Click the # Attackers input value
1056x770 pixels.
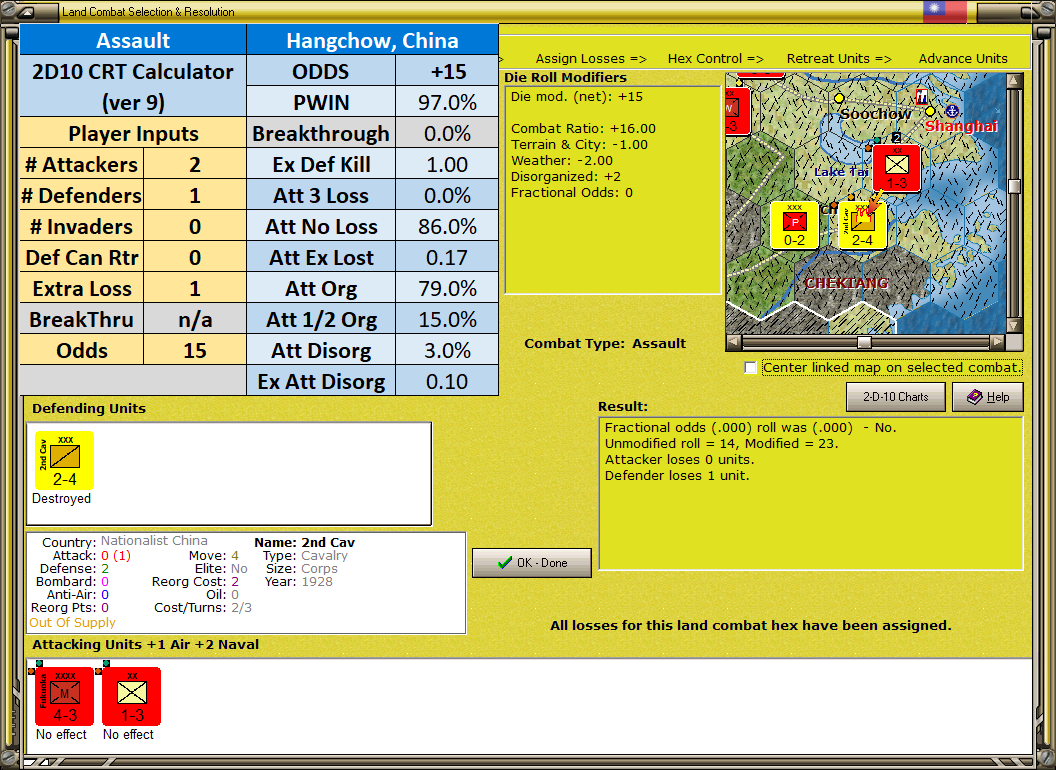tap(195, 164)
